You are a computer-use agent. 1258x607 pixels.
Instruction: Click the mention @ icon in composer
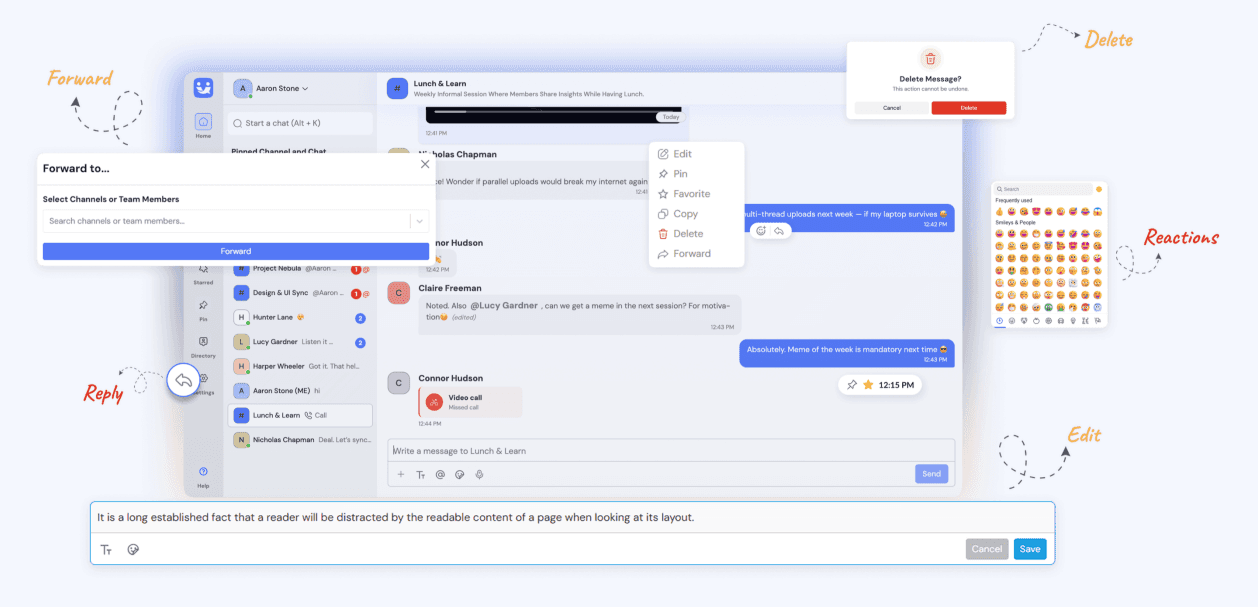pos(440,474)
